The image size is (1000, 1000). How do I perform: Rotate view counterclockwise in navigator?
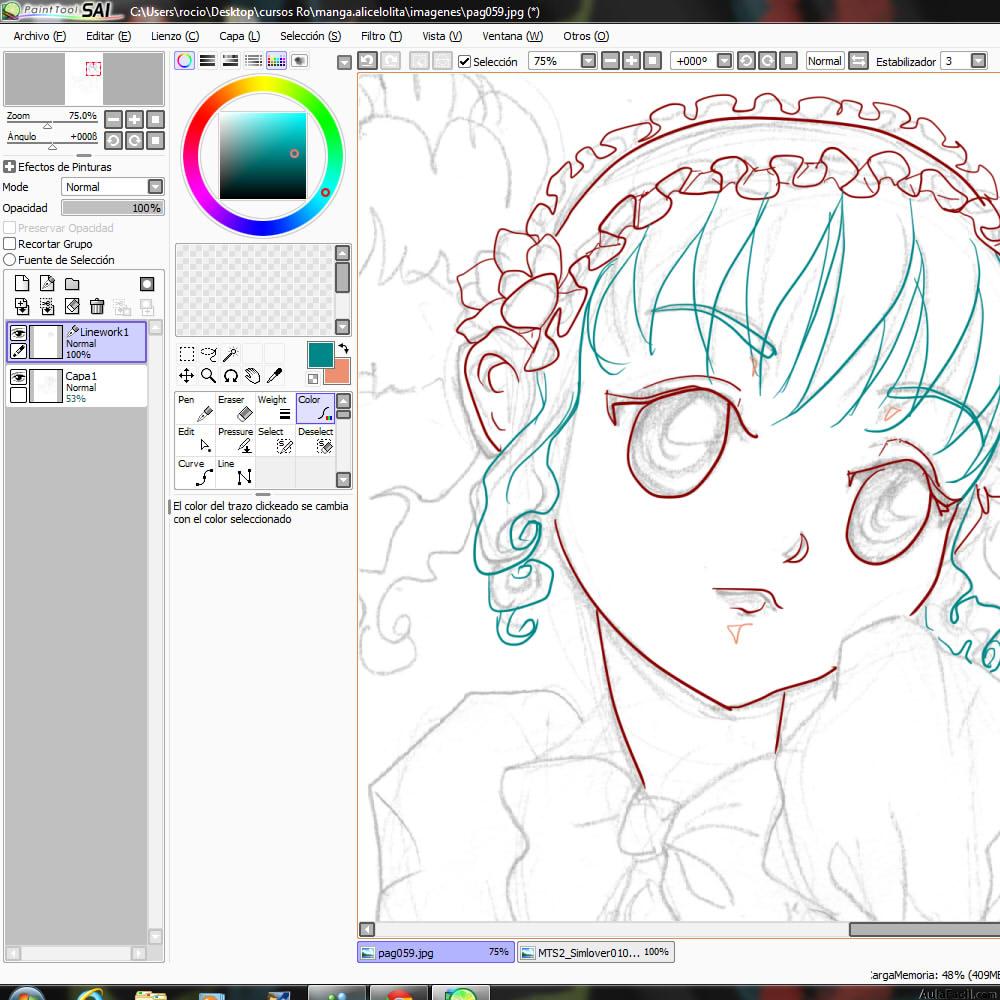point(114,140)
